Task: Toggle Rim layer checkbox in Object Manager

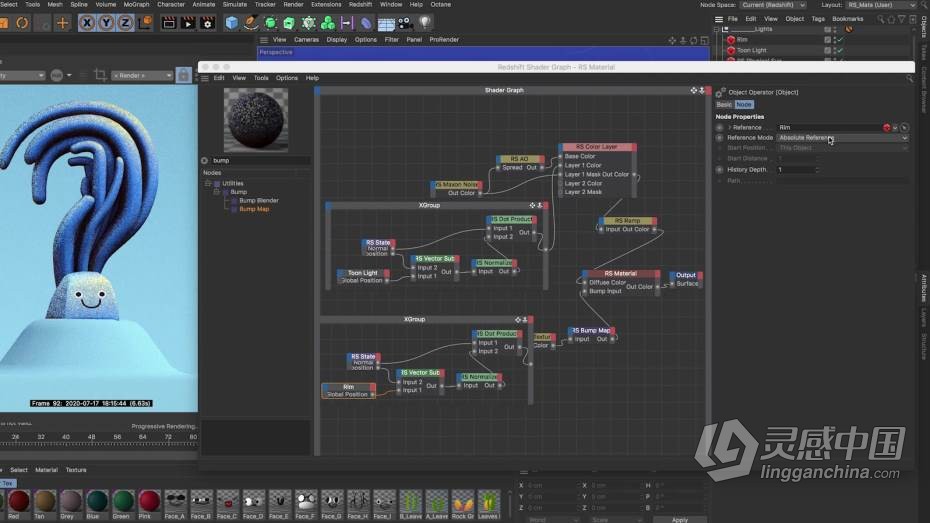Action: click(x=827, y=40)
